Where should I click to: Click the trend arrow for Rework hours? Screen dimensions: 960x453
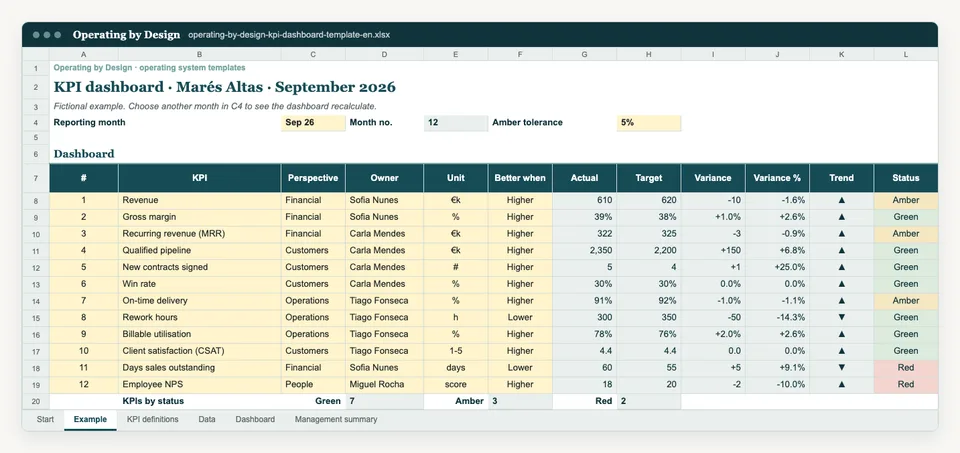[841, 317]
